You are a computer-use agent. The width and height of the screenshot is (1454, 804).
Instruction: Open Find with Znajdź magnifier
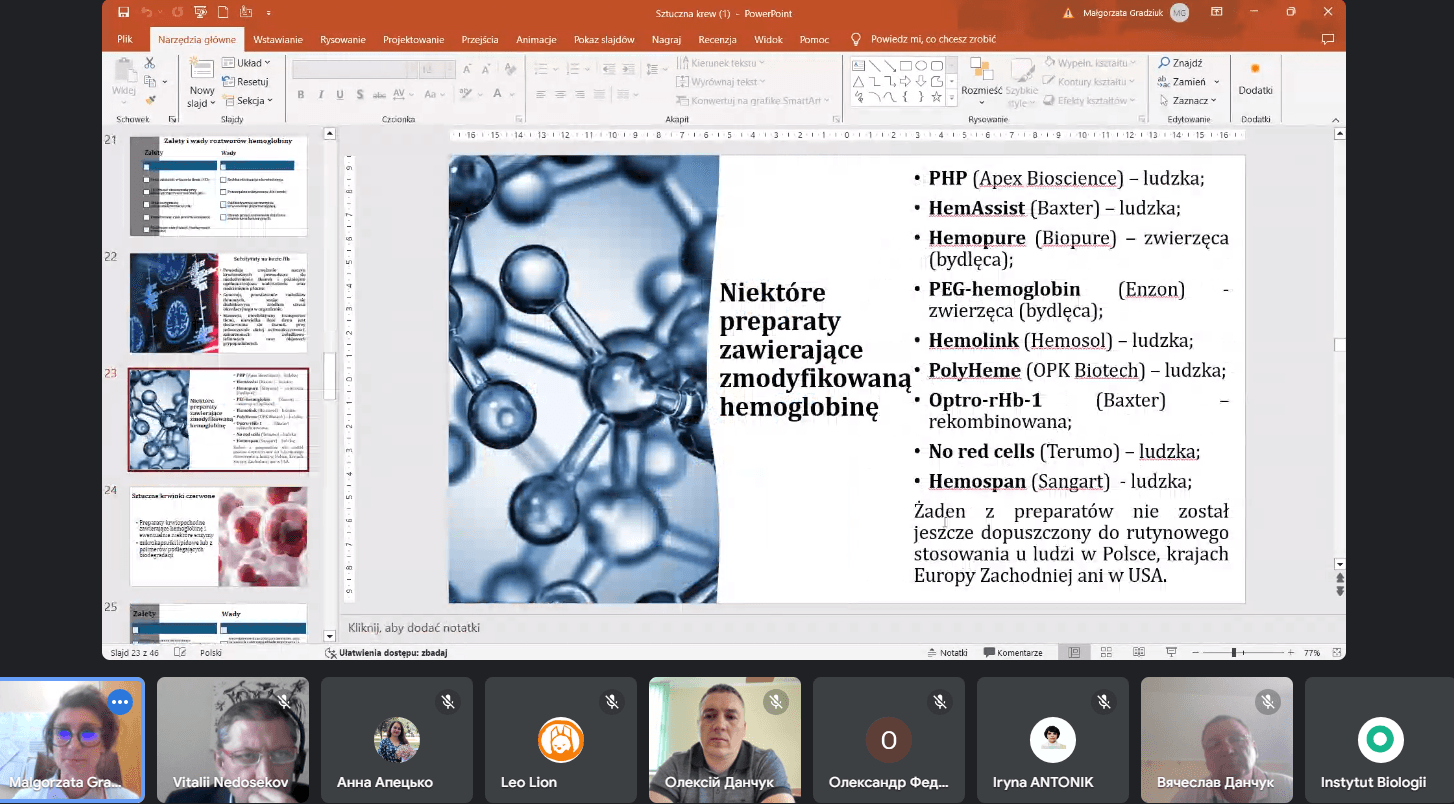1180,63
